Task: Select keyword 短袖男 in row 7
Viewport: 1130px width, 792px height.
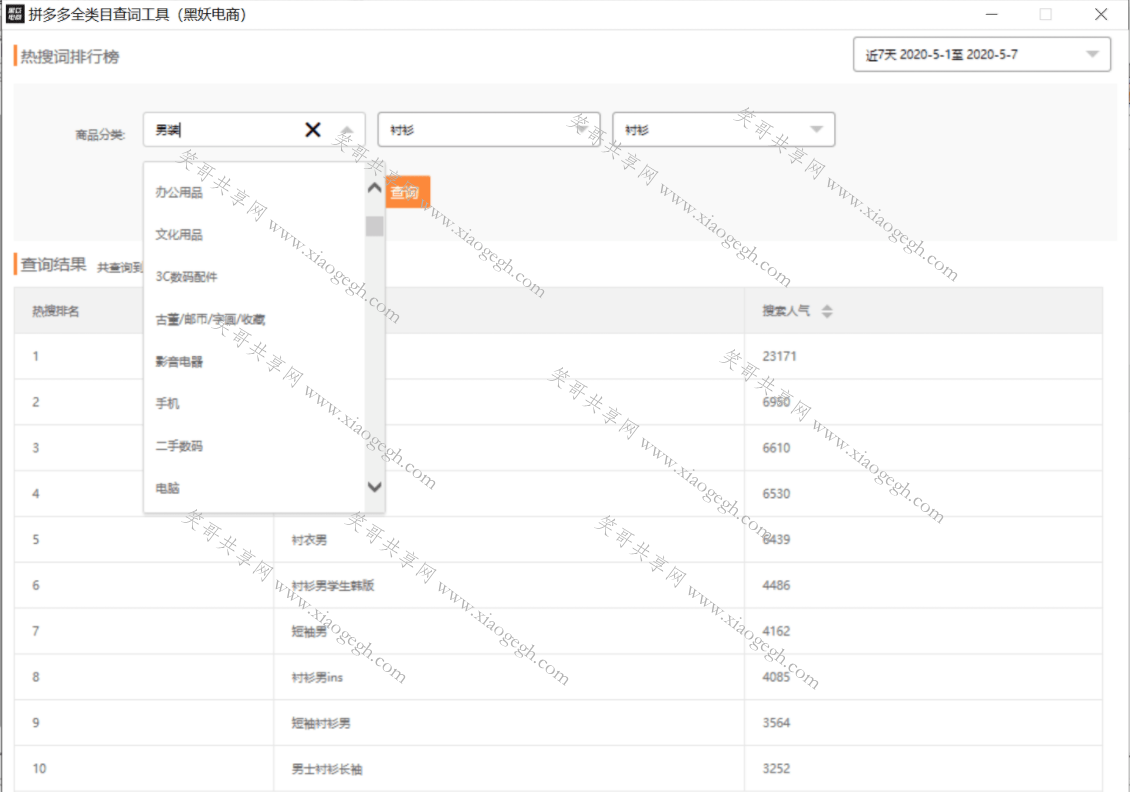Action: [309, 631]
